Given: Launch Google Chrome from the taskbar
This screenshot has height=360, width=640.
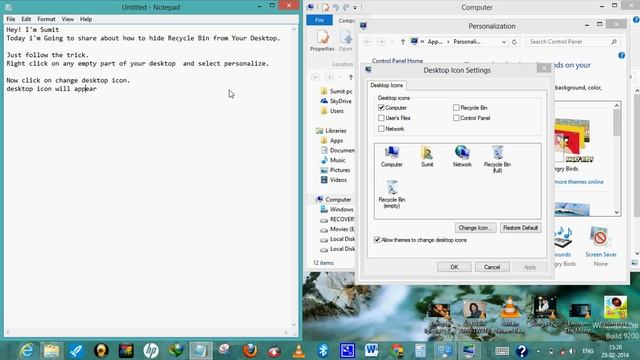Looking at the screenshot, I should point(396,351).
